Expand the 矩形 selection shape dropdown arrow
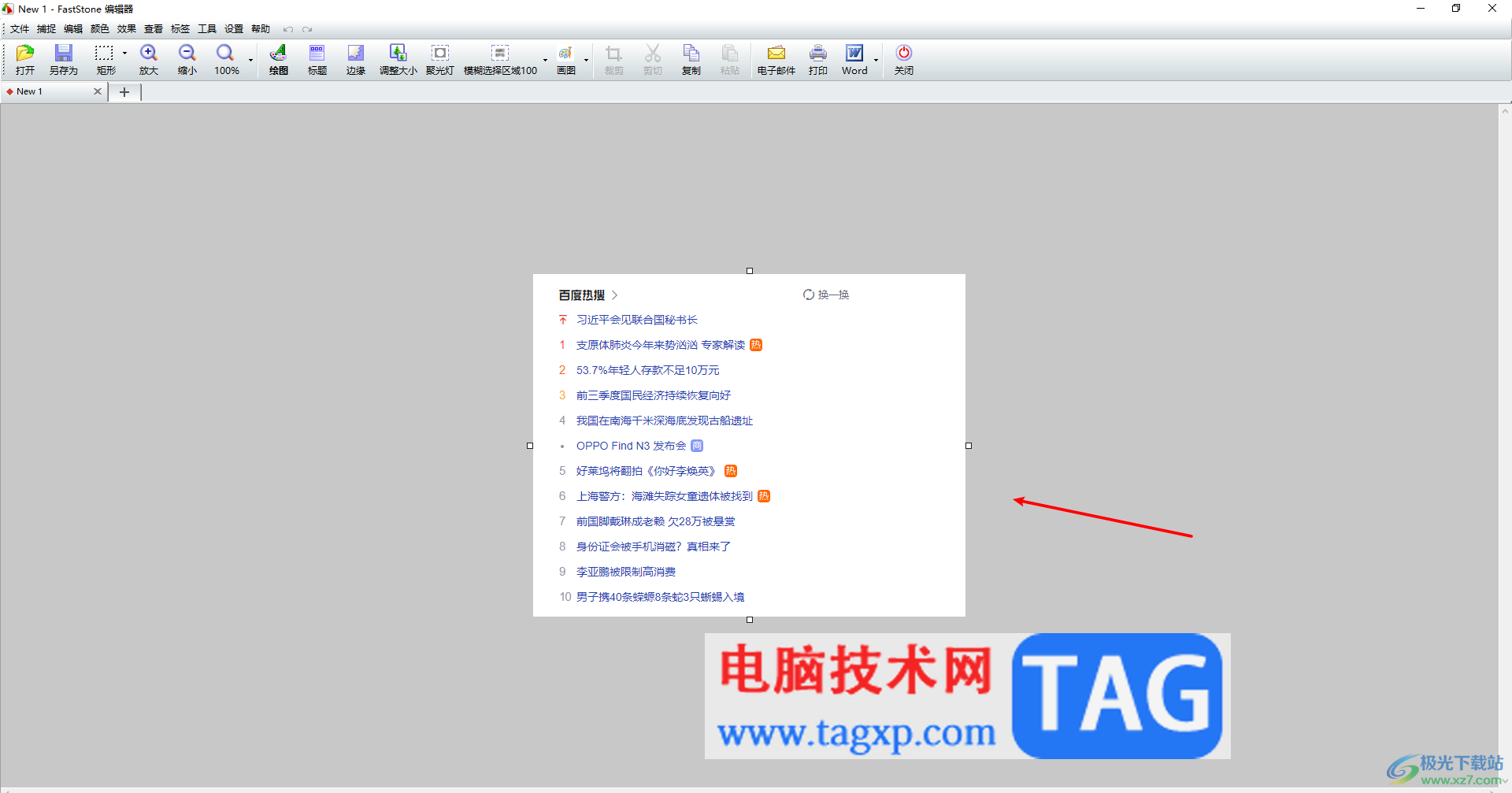This screenshot has height=793, width=1512. coord(124,54)
